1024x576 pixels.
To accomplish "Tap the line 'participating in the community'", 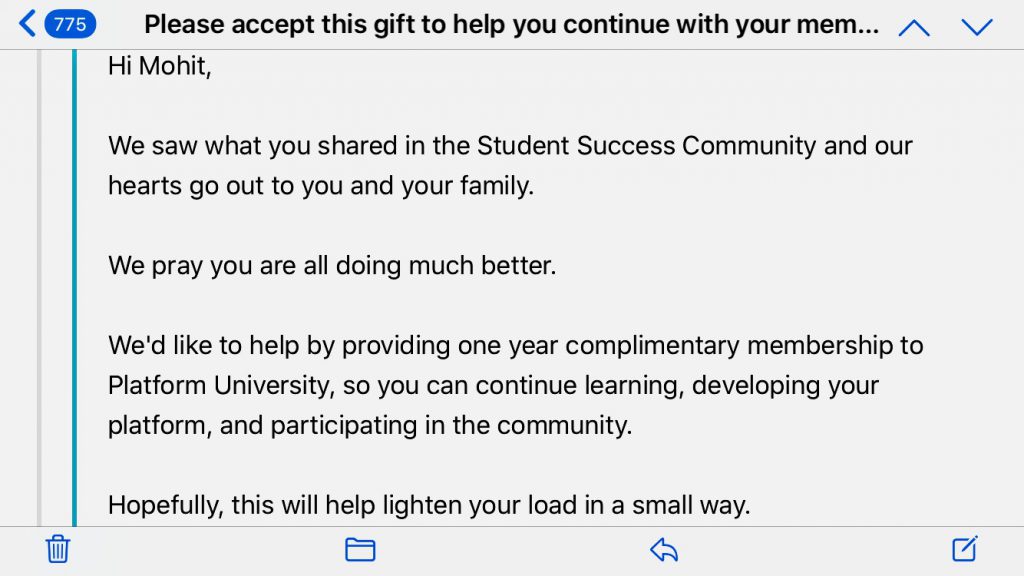I will coord(451,425).
